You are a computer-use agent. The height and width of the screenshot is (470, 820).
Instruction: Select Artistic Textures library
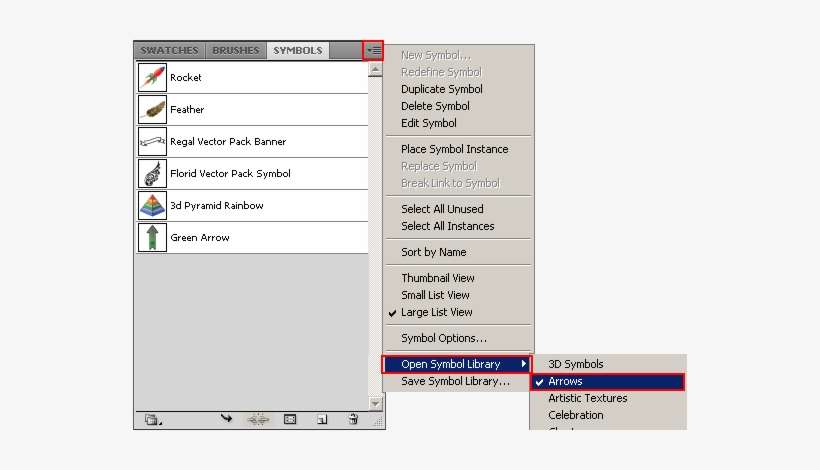[x=587, y=398]
